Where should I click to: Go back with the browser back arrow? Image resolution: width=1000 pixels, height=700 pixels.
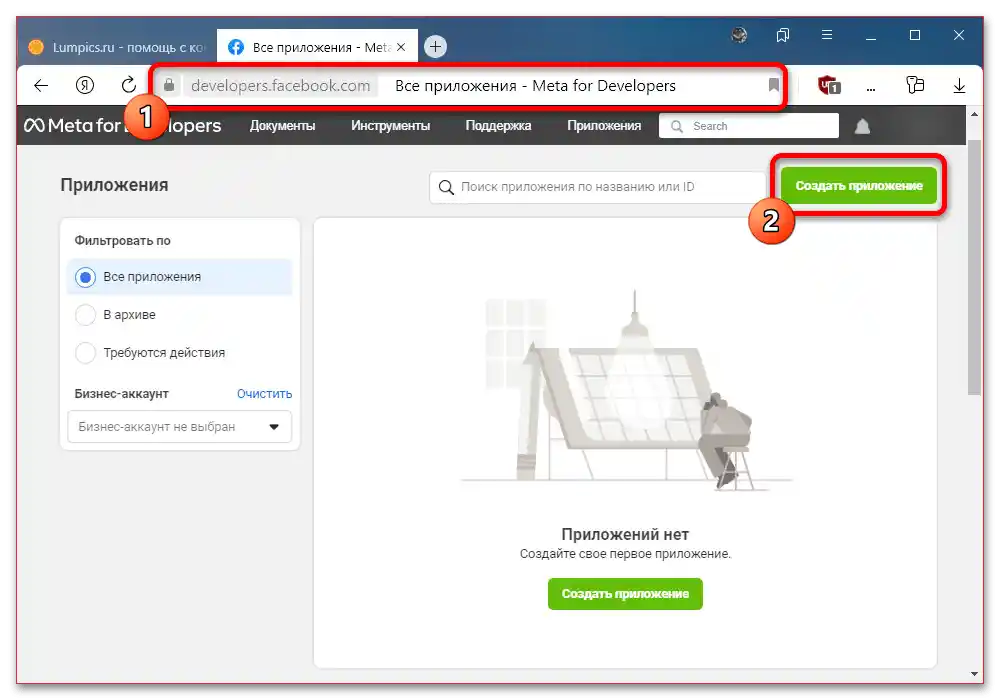(41, 85)
